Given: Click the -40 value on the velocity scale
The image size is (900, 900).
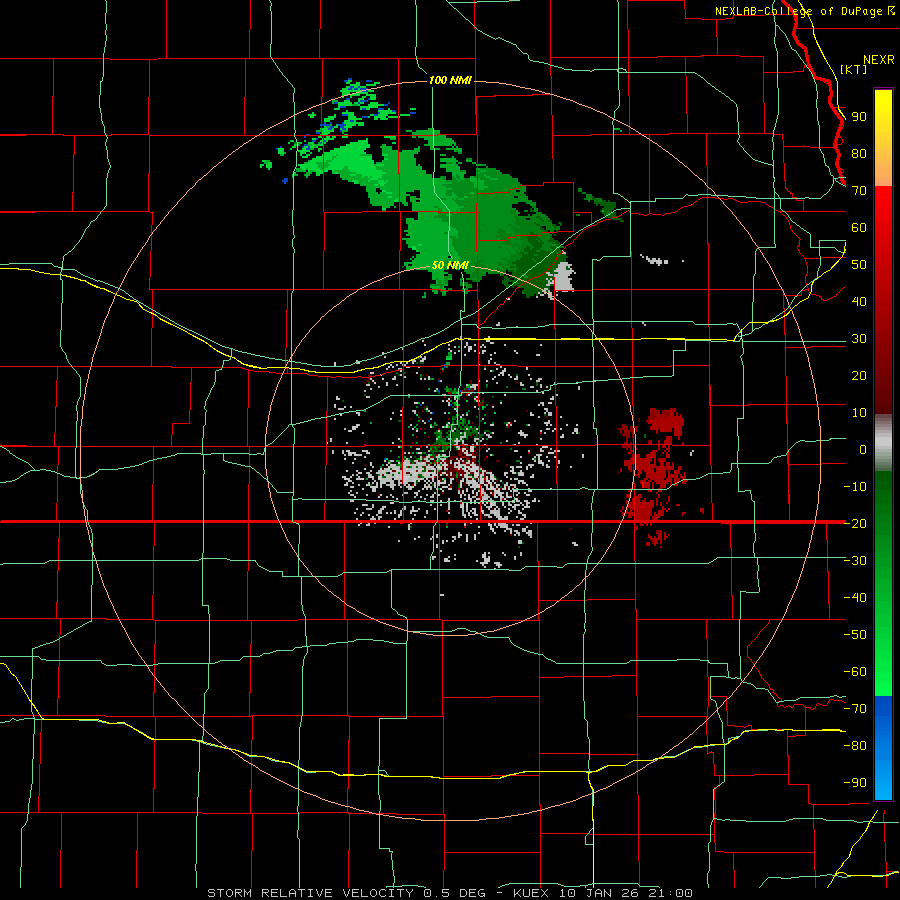Looking at the screenshot, I should coord(855,598).
